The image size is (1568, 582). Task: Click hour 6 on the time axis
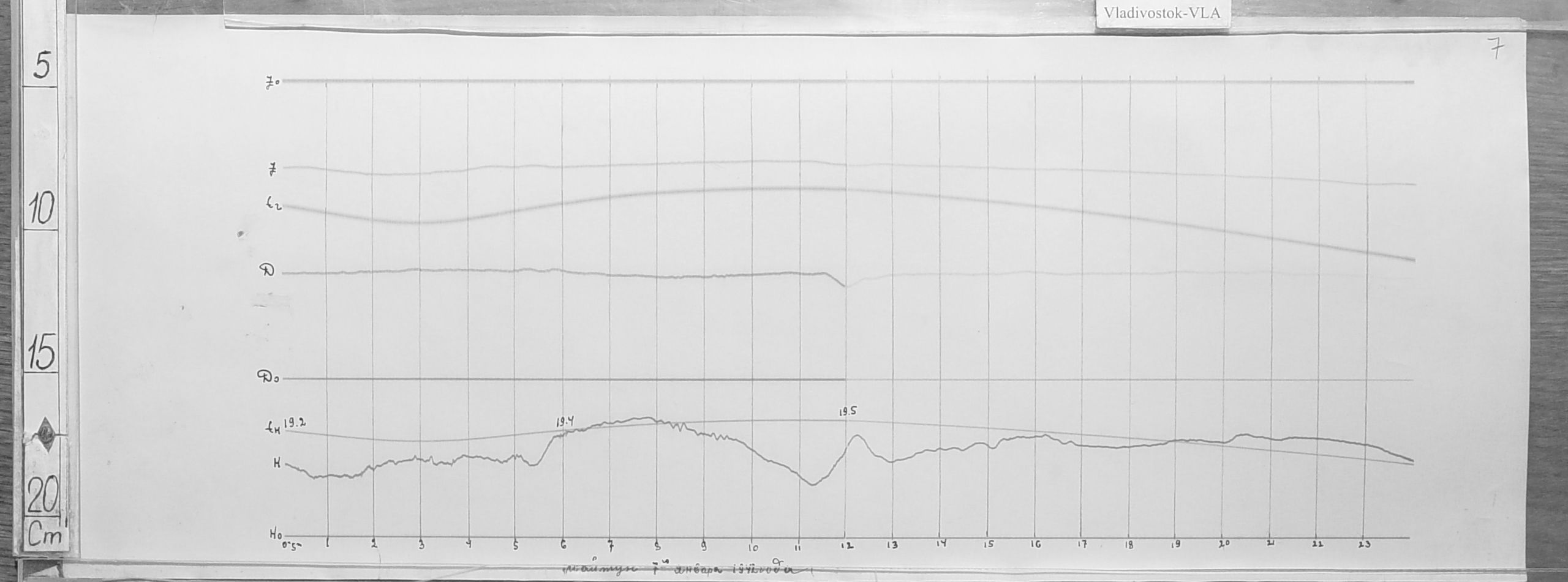click(563, 545)
